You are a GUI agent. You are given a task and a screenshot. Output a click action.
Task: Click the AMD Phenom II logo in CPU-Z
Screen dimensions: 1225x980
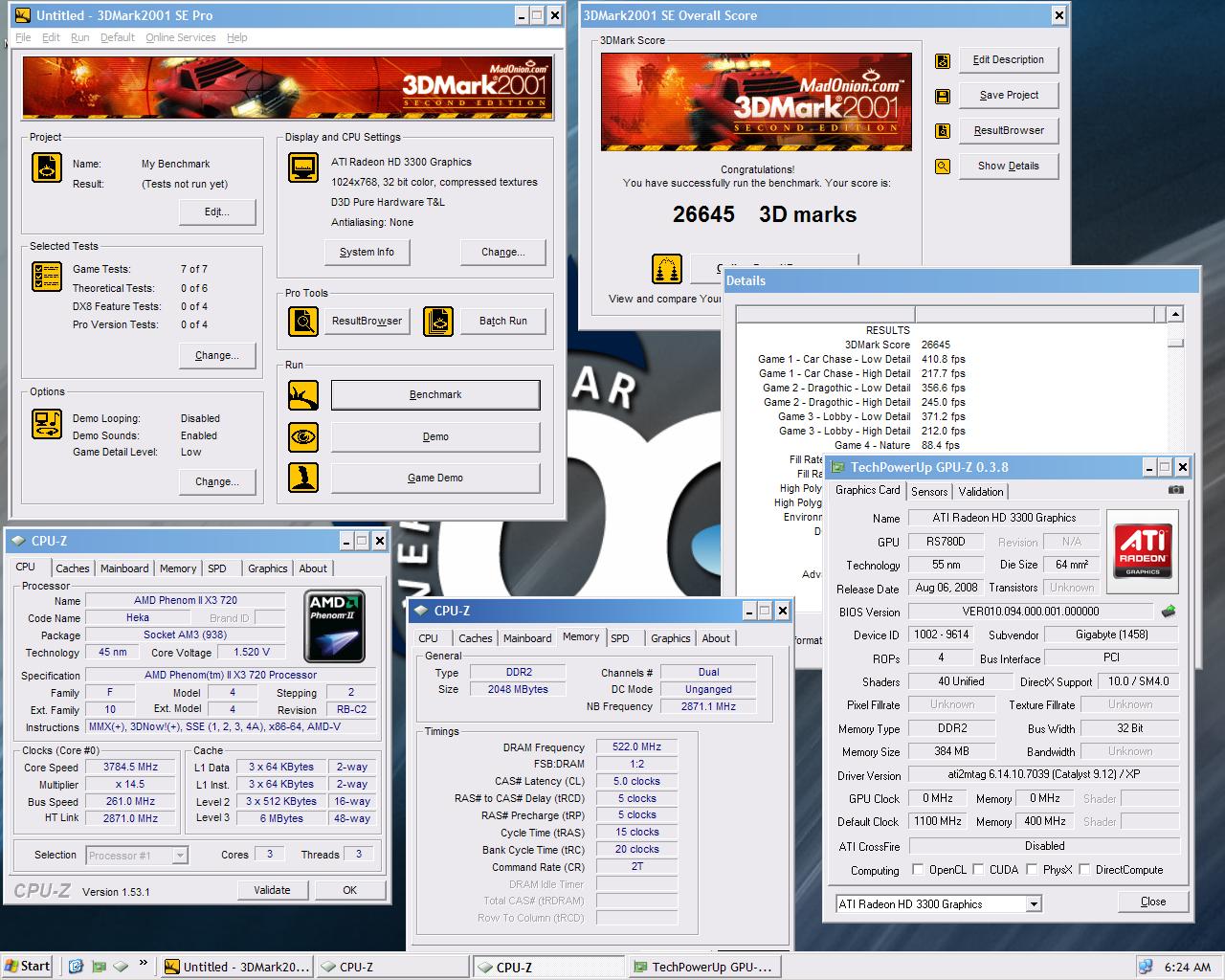[x=334, y=626]
